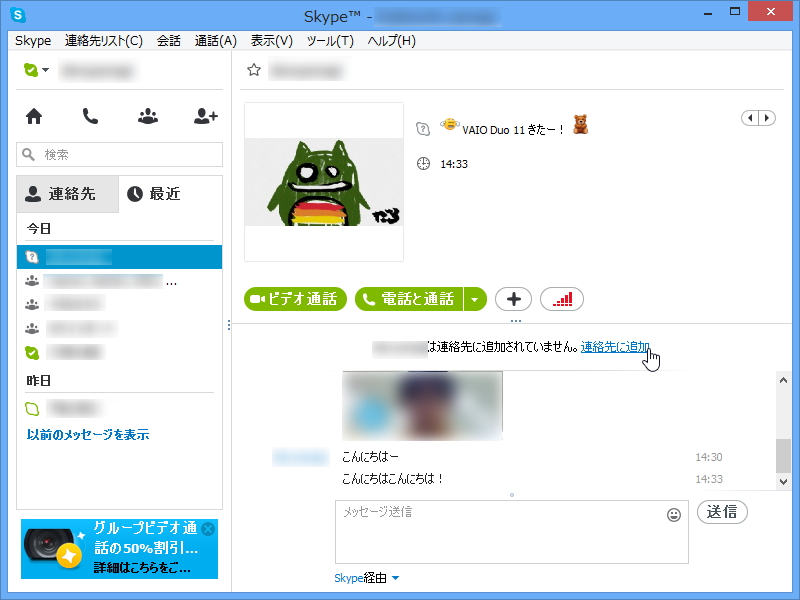Add people with the plus button
Viewport: 800px width, 600px height.
513,299
